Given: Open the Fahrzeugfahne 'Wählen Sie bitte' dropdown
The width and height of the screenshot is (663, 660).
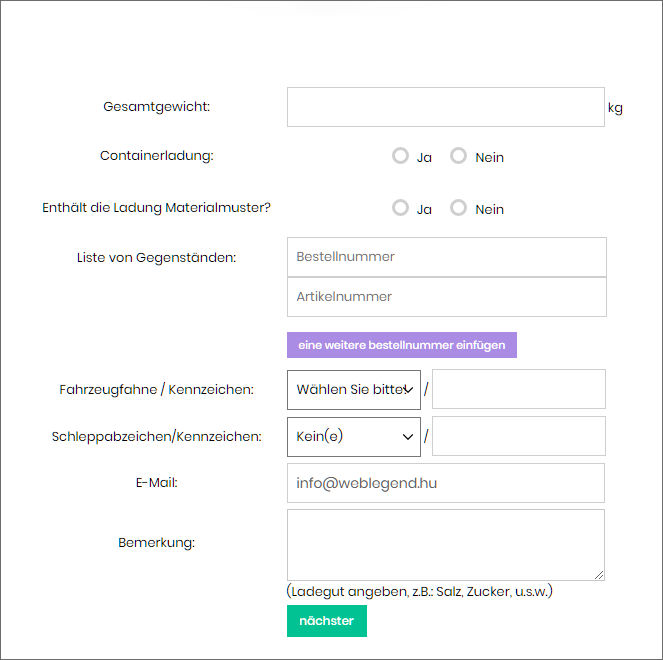Looking at the screenshot, I should [354, 389].
